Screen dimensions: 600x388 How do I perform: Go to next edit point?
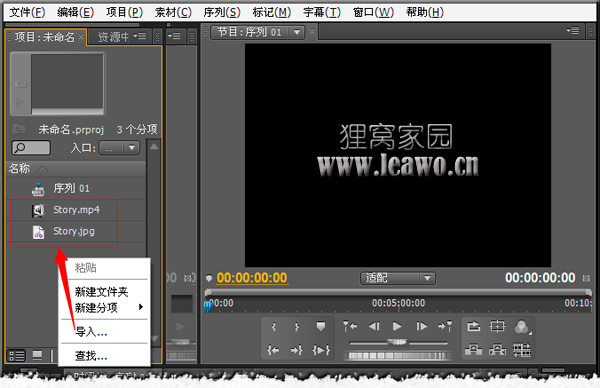445,326
